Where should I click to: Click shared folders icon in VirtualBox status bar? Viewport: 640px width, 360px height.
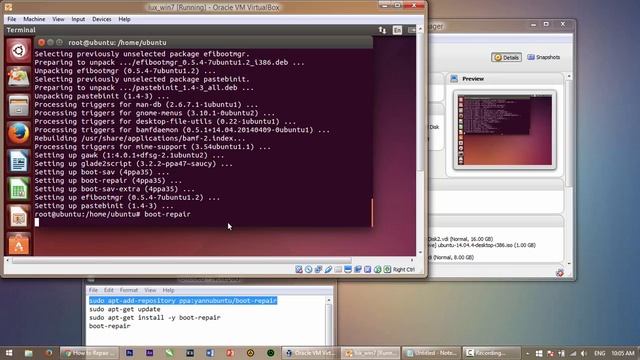tap(338, 269)
